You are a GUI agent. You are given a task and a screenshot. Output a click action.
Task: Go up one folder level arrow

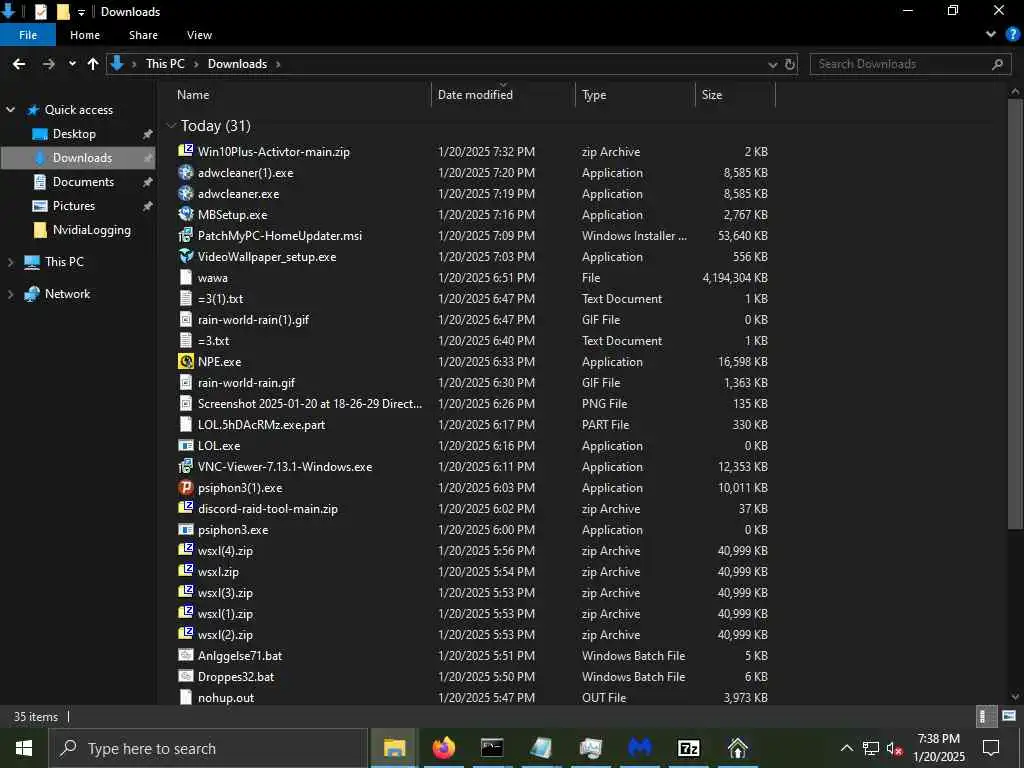pyautogui.click(x=93, y=64)
